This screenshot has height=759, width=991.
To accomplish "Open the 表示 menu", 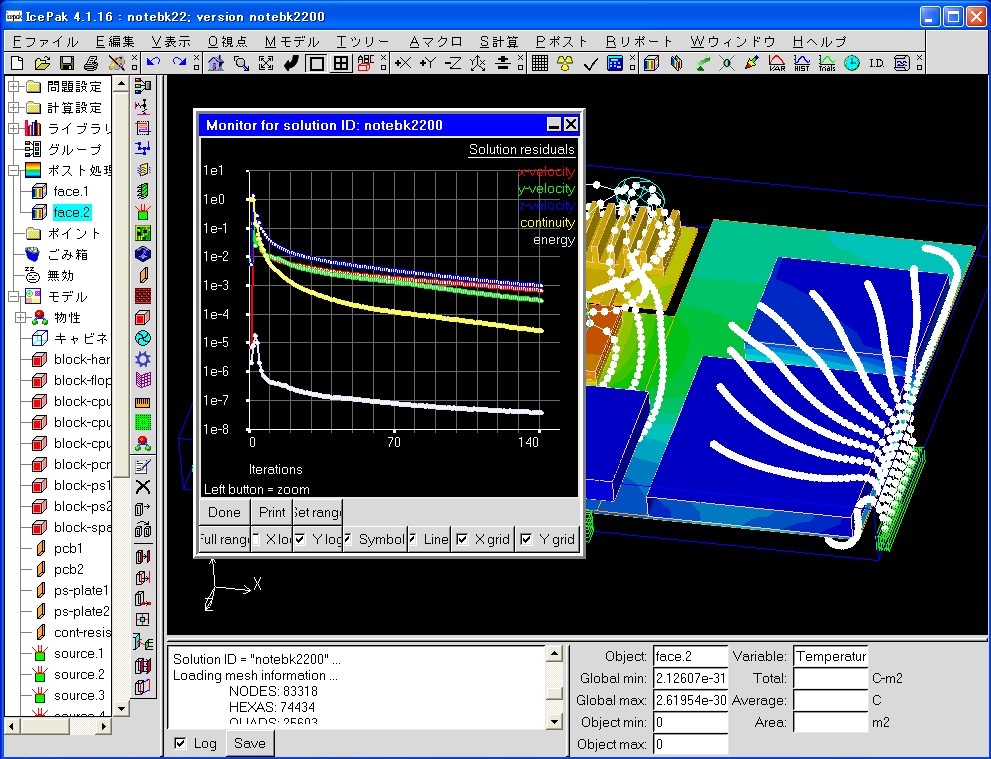I will (x=171, y=42).
